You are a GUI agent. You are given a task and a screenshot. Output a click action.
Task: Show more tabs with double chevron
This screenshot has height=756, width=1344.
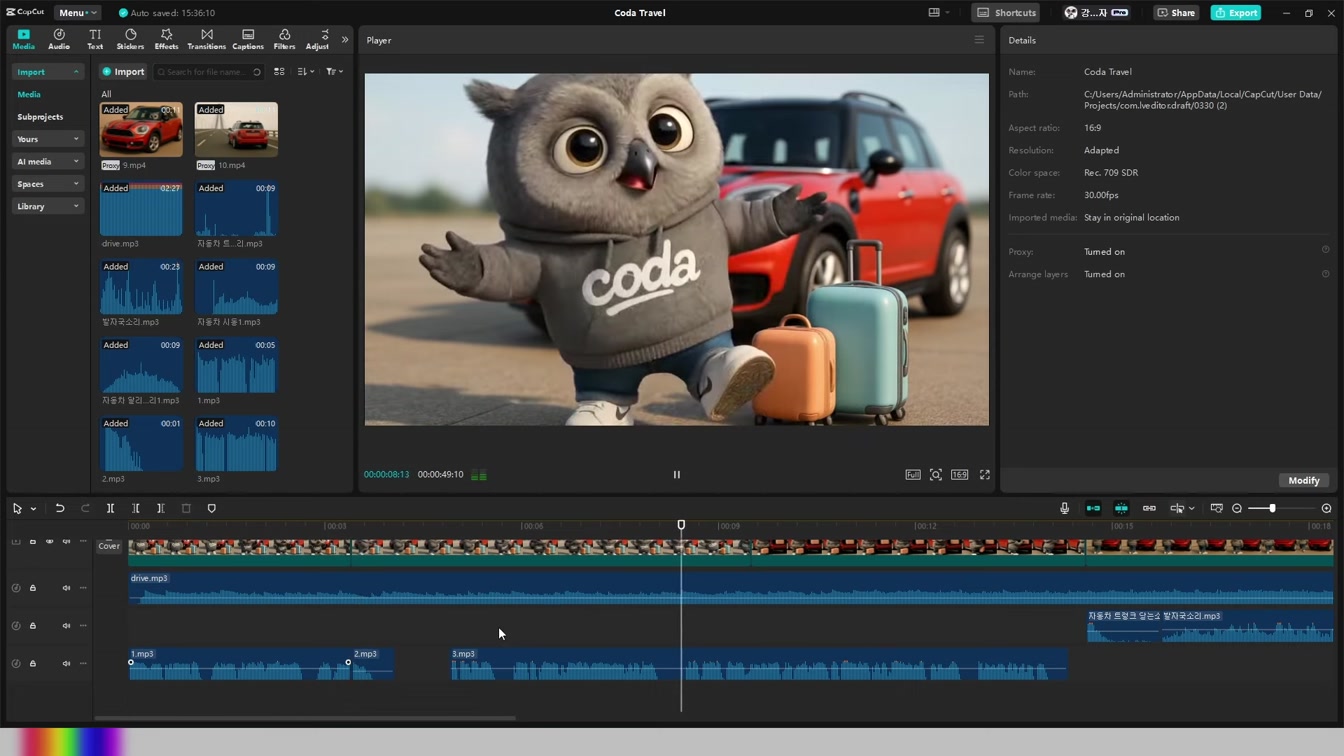[345, 40]
